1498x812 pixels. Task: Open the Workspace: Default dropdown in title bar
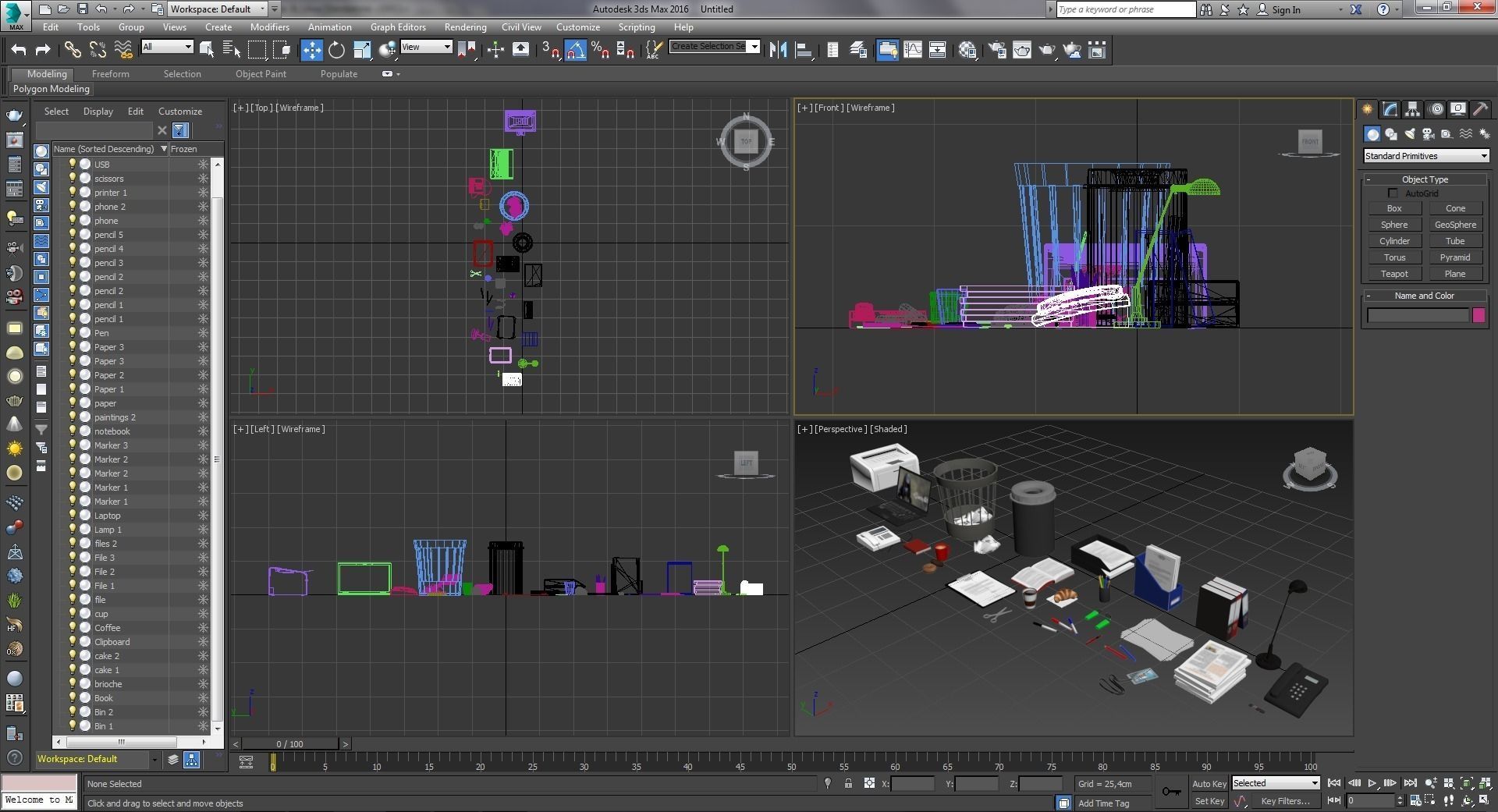(x=218, y=9)
